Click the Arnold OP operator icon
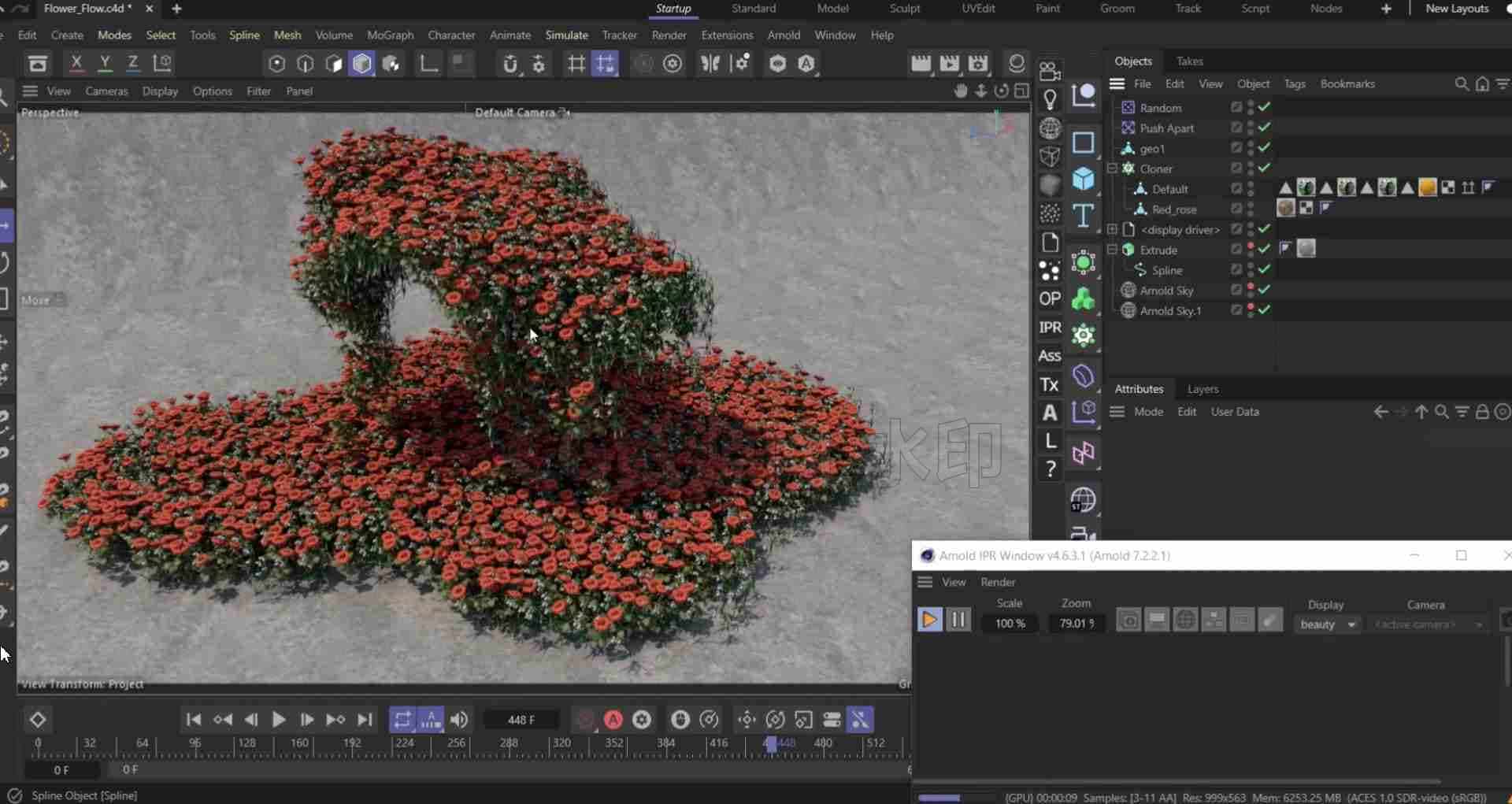This screenshot has height=804, width=1512. tap(1050, 299)
